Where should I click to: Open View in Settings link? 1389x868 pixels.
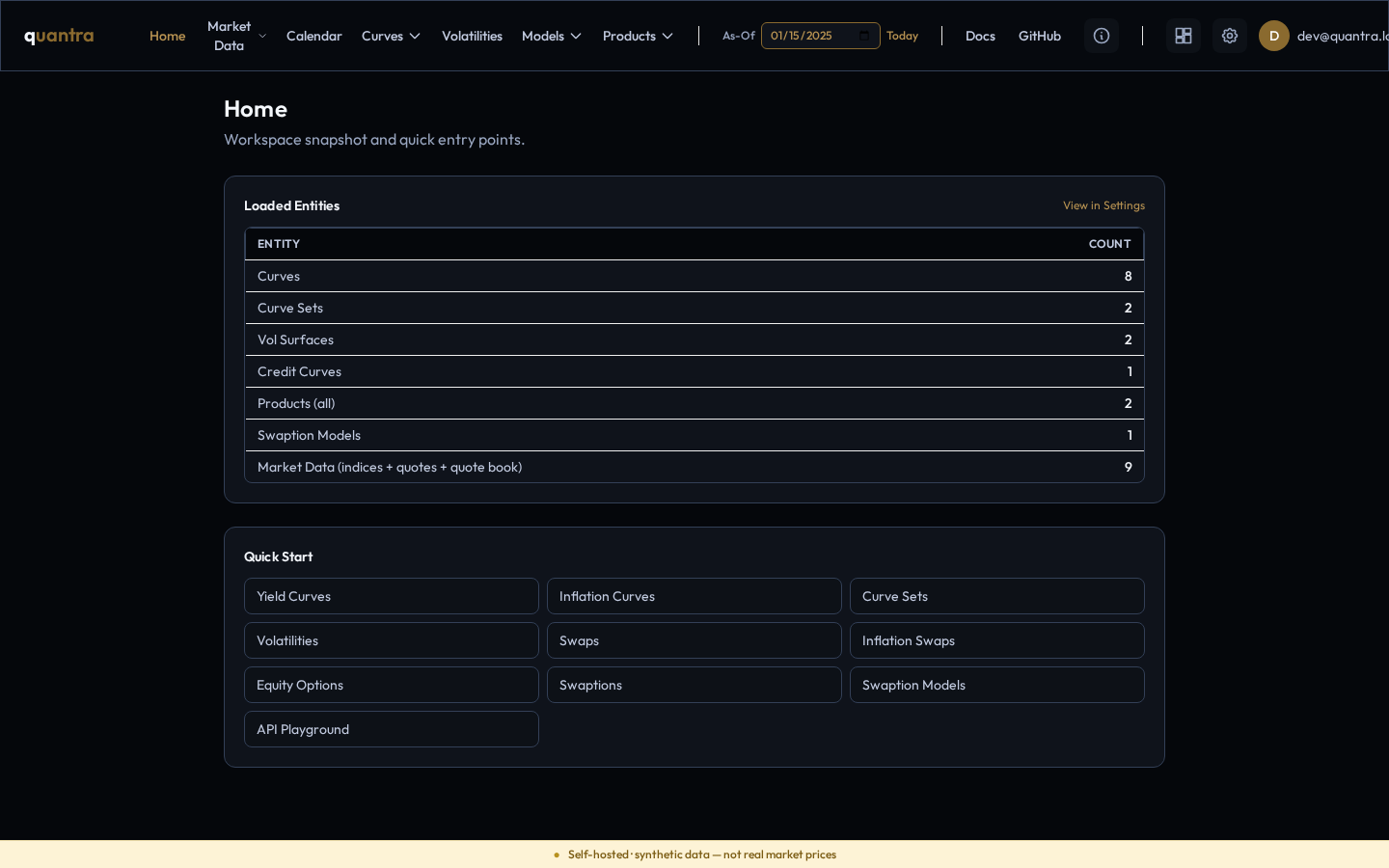(x=1103, y=205)
